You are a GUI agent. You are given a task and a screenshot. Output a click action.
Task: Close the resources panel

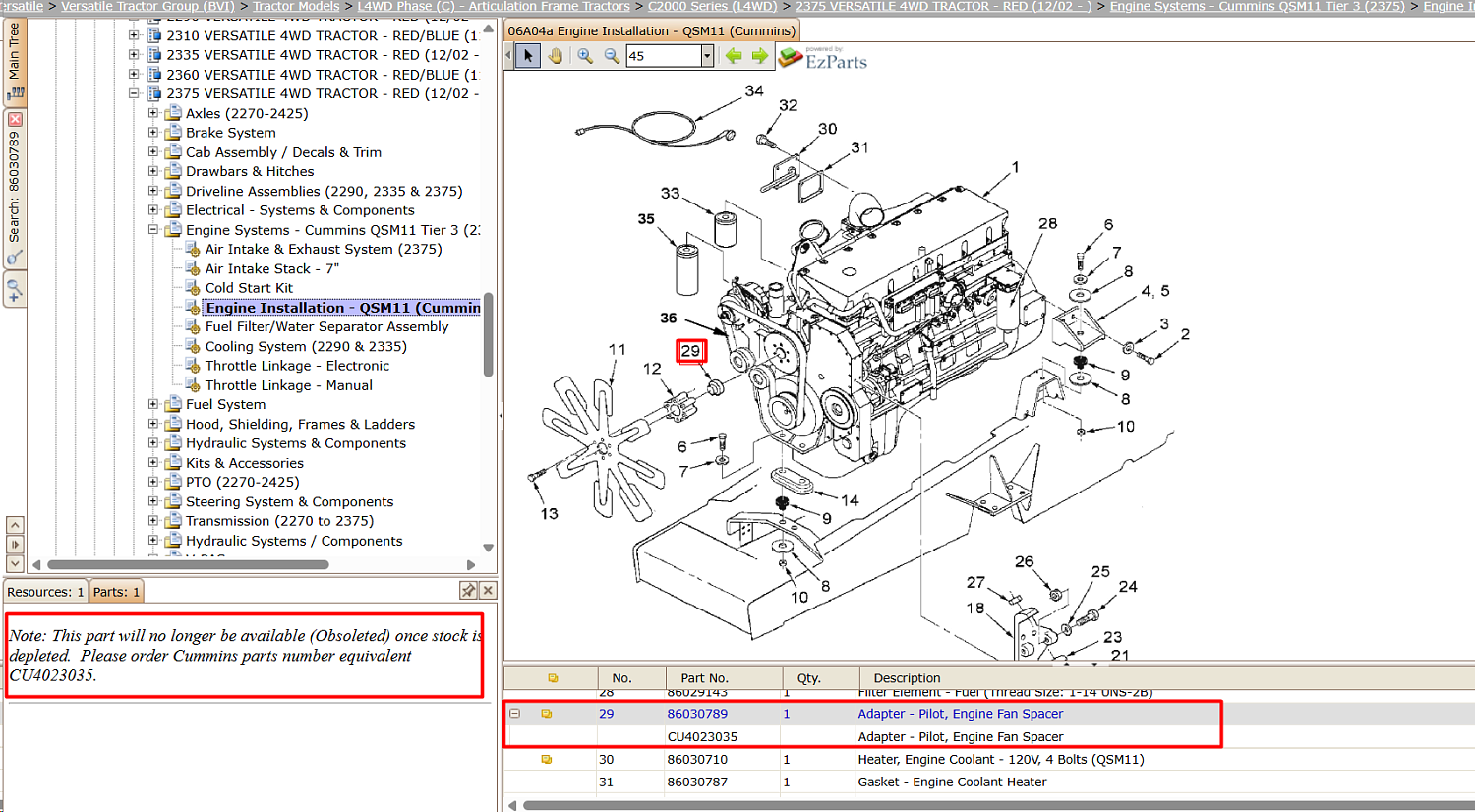(488, 590)
